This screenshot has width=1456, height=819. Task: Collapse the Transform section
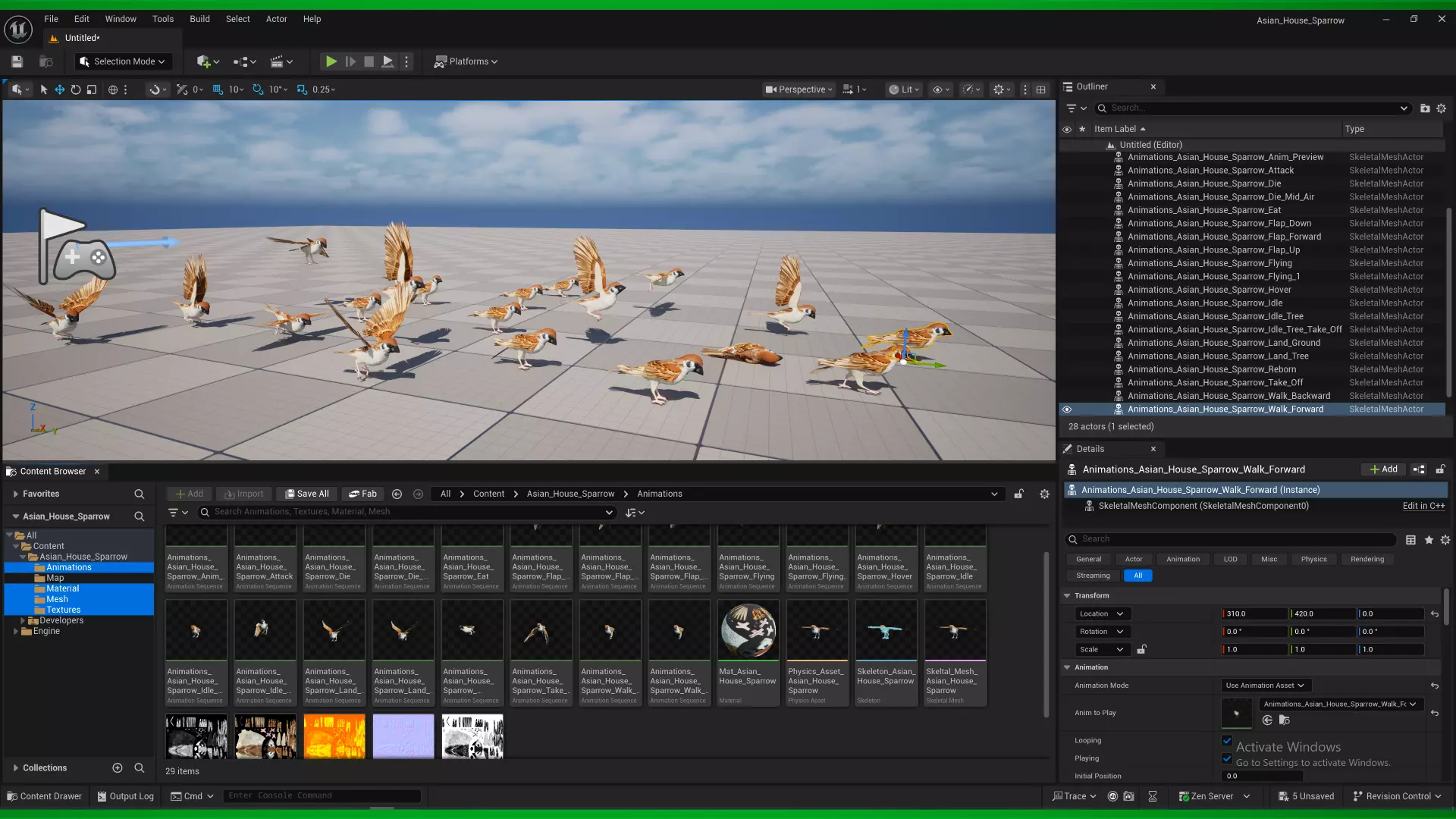point(1067,596)
